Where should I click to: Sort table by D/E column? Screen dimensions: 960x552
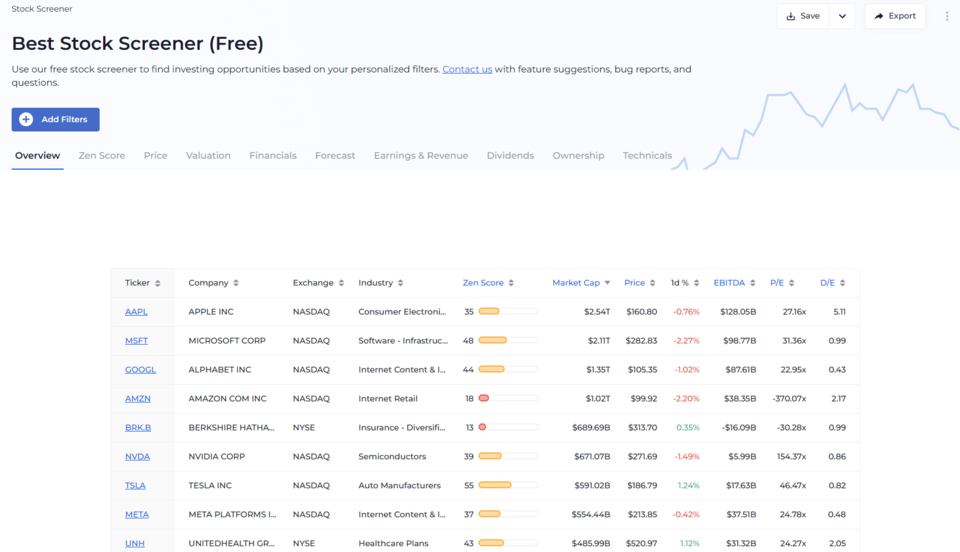(x=833, y=283)
